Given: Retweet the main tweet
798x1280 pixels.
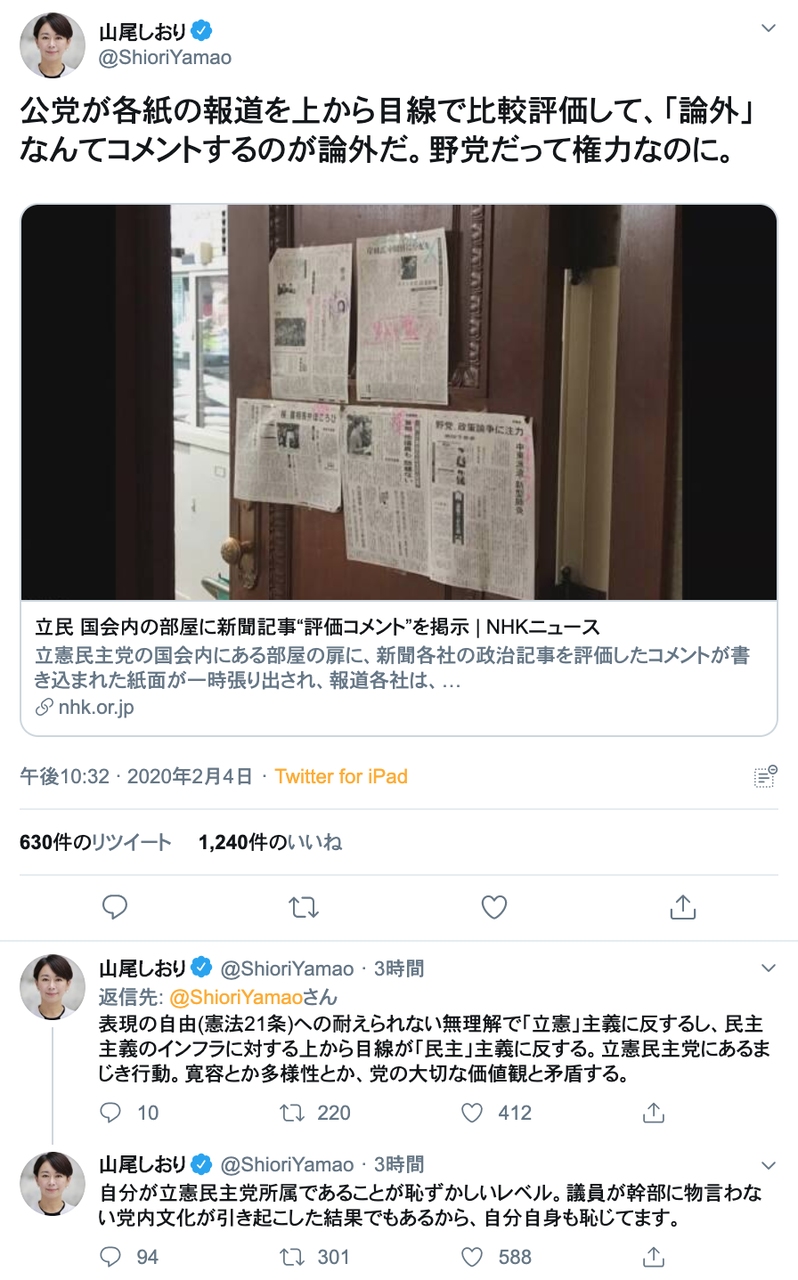Looking at the screenshot, I should click(303, 907).
